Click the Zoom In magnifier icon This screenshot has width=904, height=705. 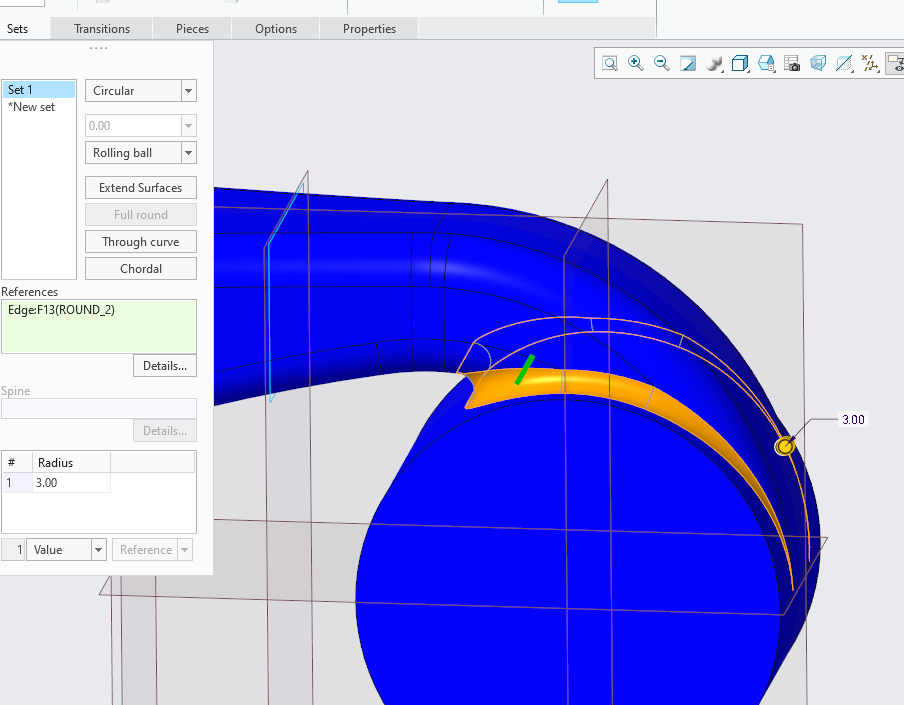coord(636,62)
